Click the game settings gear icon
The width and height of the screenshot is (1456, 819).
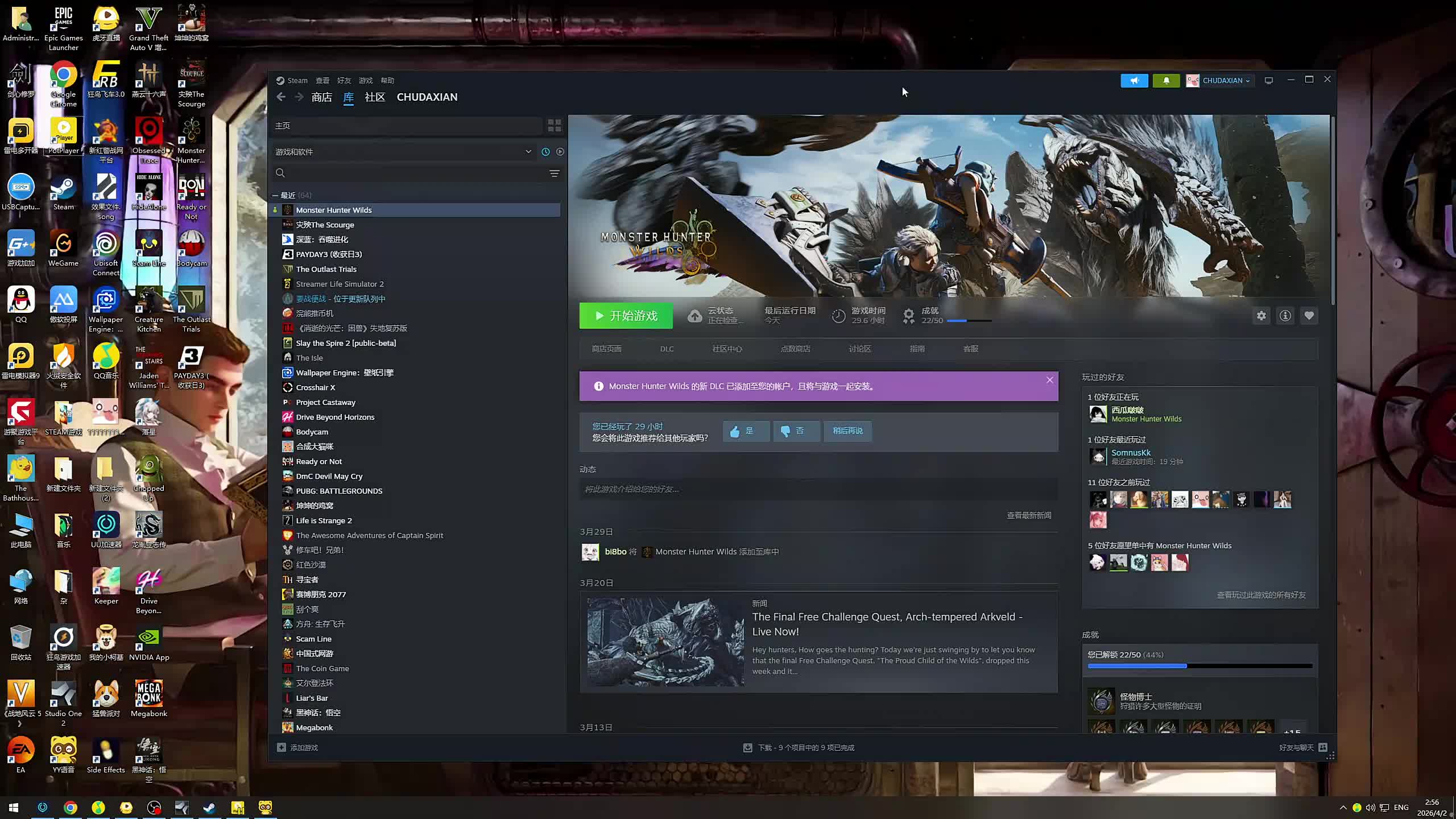[1261, 316]
